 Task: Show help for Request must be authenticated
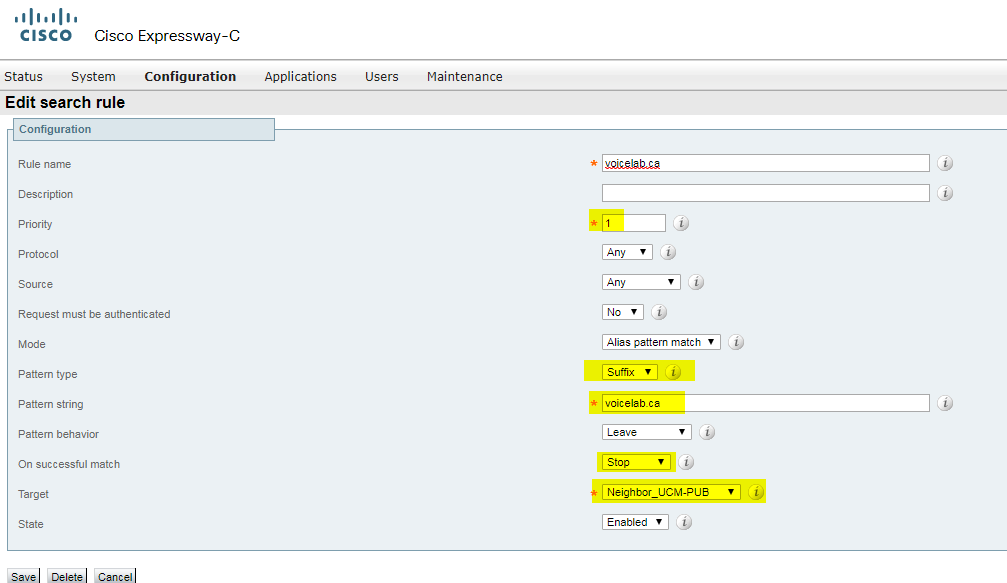tap(659, 312)
